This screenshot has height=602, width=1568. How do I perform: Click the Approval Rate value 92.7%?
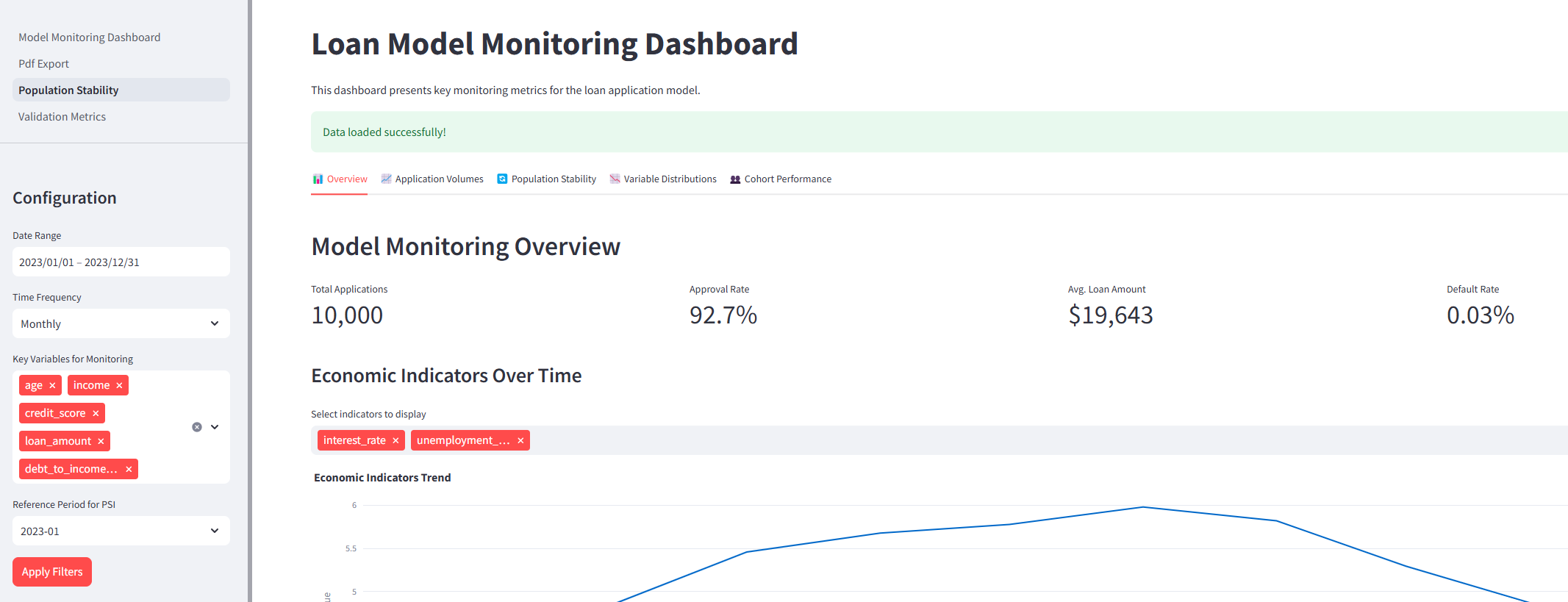pos(723,316)
